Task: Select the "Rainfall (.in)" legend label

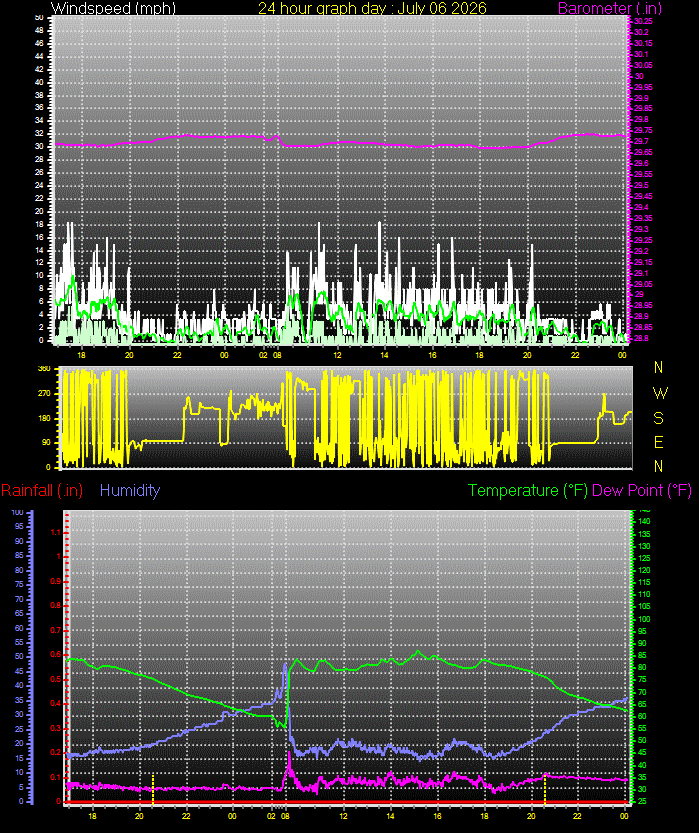Action: tap(42, 490)
